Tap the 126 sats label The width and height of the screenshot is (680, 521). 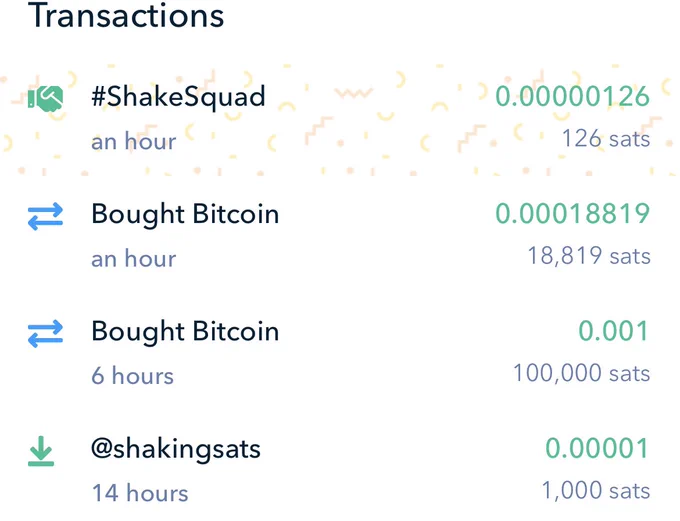[606, 139]
